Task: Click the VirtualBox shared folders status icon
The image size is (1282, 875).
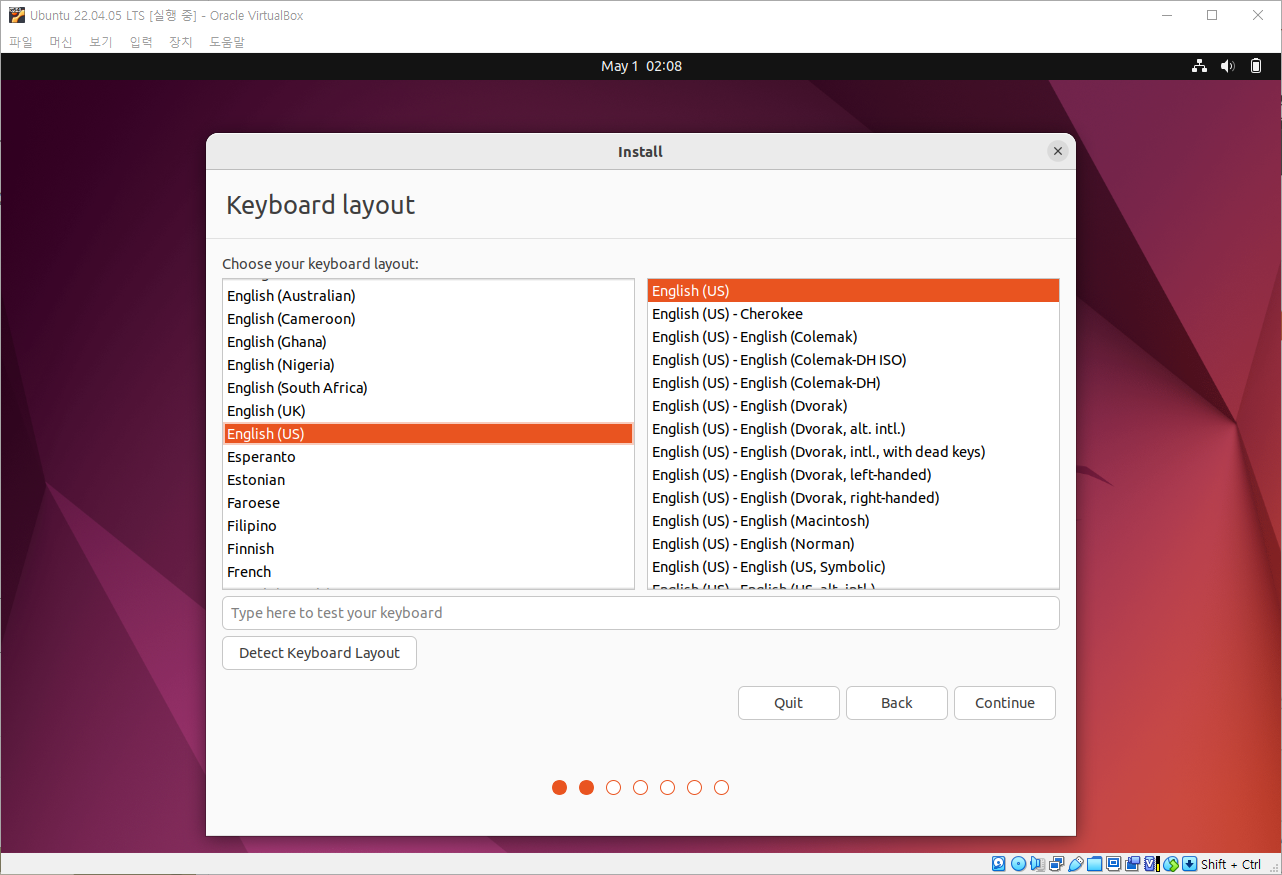Action: coord(1094,864)
